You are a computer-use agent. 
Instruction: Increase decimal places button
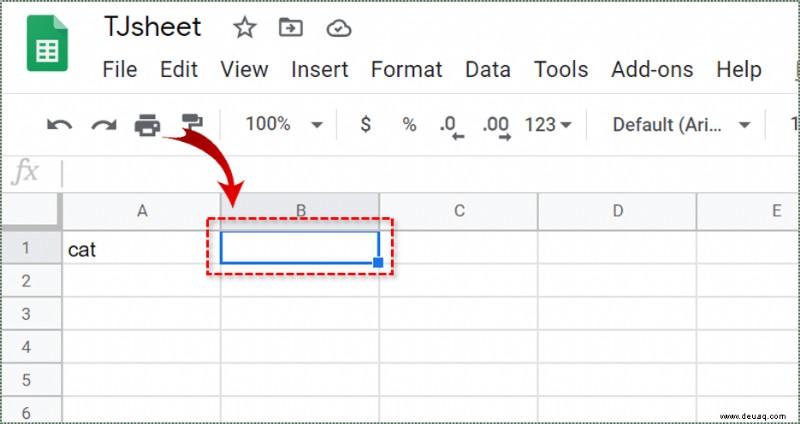(x=496, y=128)
